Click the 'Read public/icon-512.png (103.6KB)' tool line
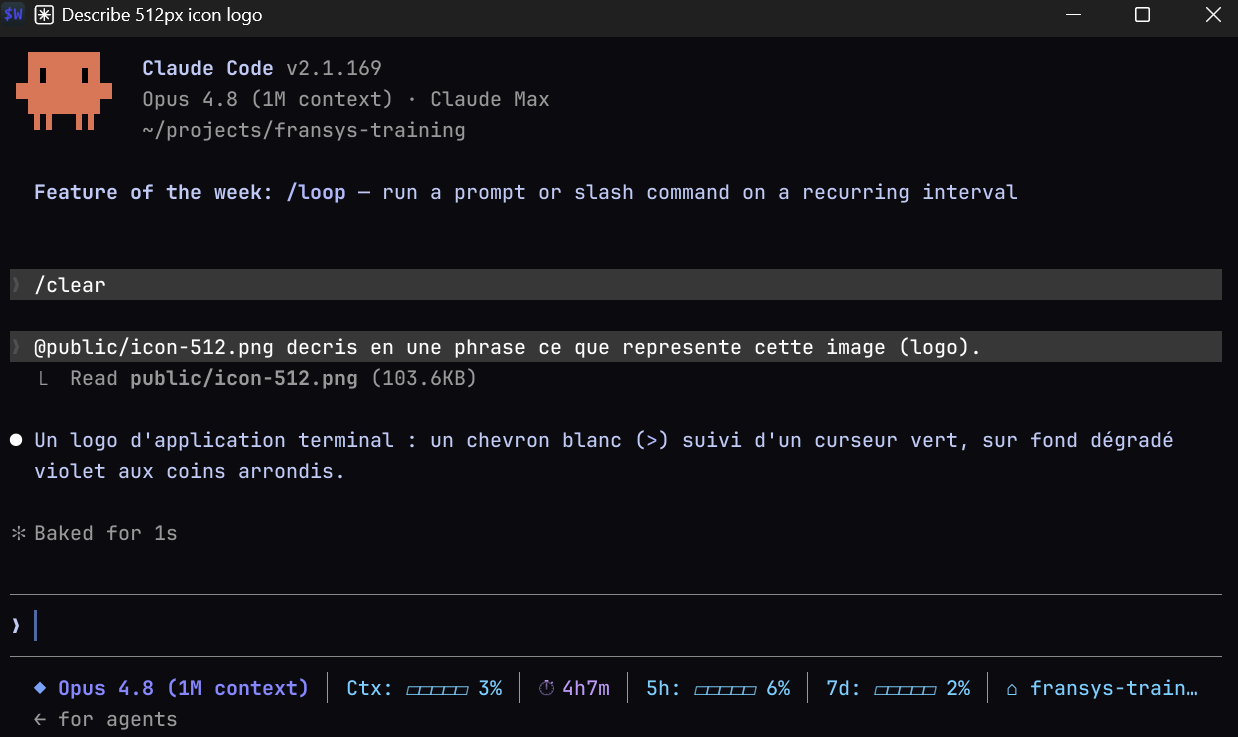This screenshot has width=1238, height=737. pos(273,378)
